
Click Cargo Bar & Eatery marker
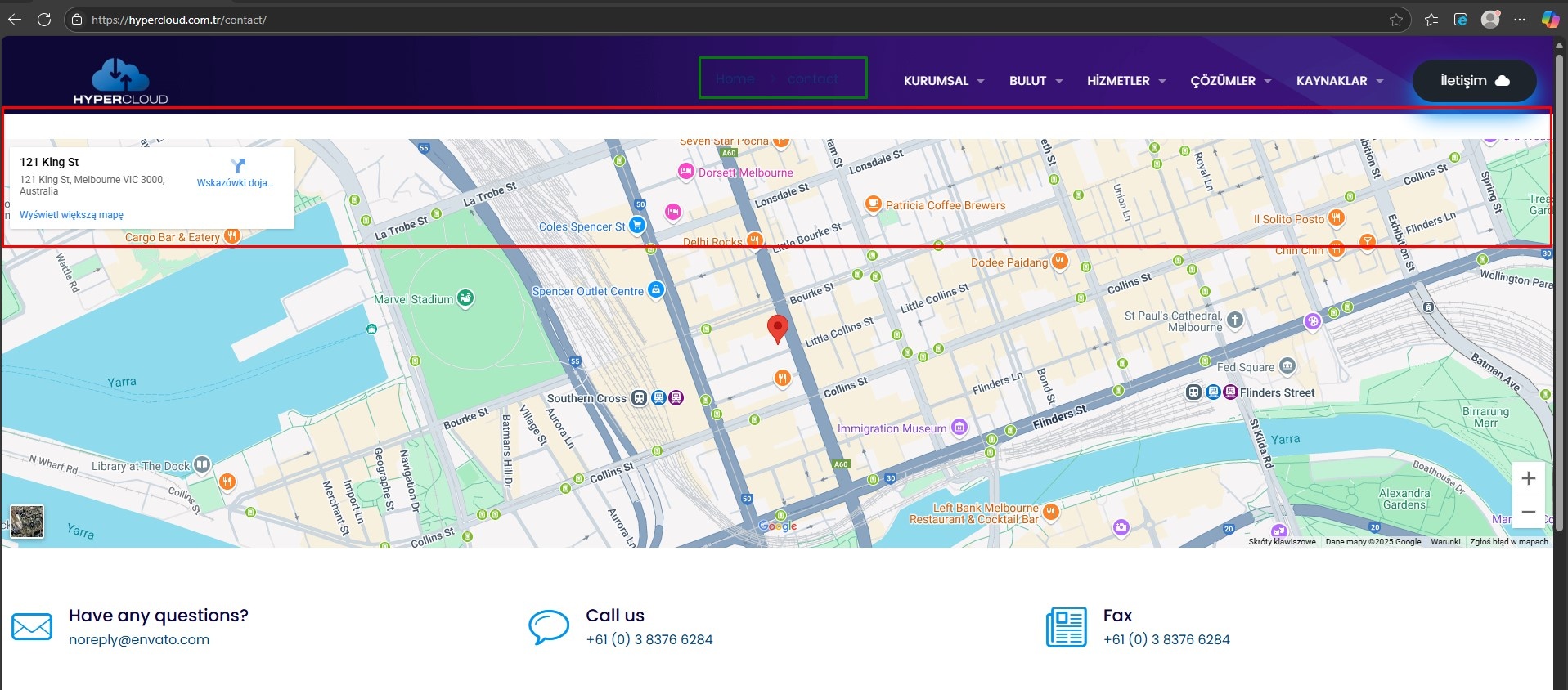(232, 236)
